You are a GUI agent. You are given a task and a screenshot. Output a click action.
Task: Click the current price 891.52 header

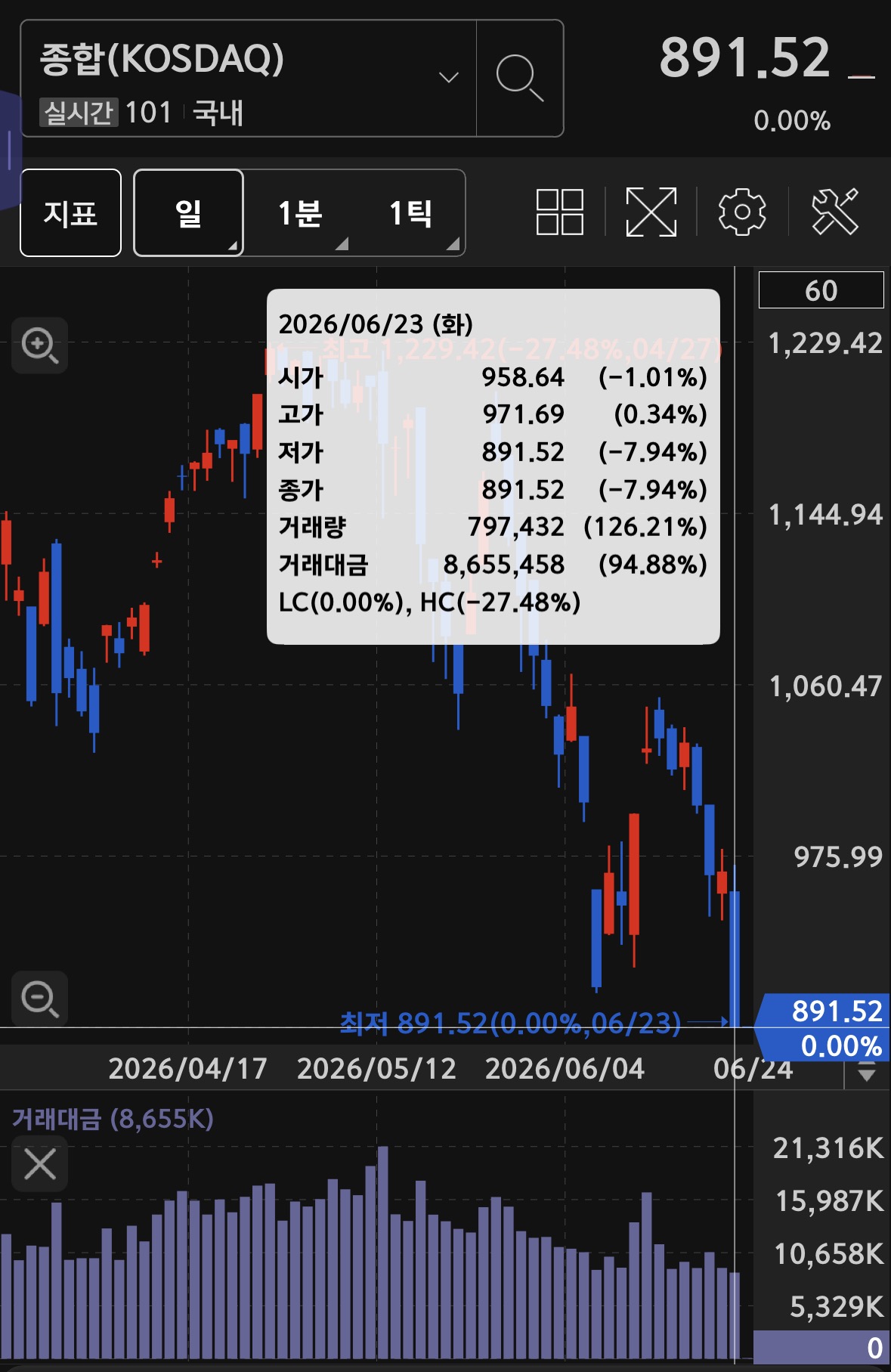745,57
